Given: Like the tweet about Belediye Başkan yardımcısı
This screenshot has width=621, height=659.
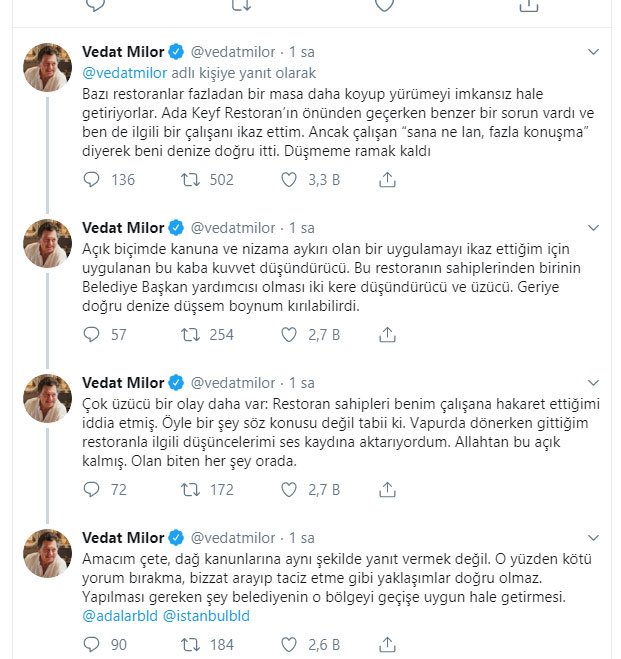Looking at the screenshot, I should click(289, 335).
